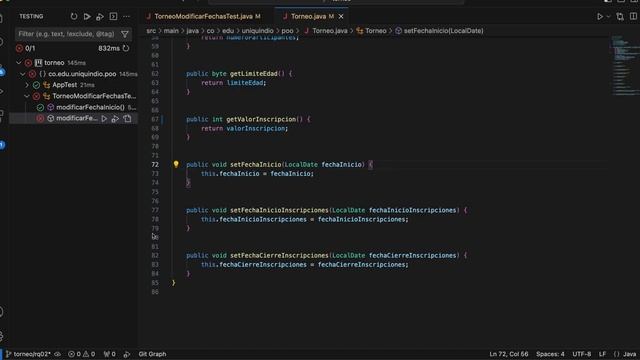This screenshot has width=640, height=360.
Task: Click uniquindio in the breadcrumb
Action: click(x=258, y=31)
